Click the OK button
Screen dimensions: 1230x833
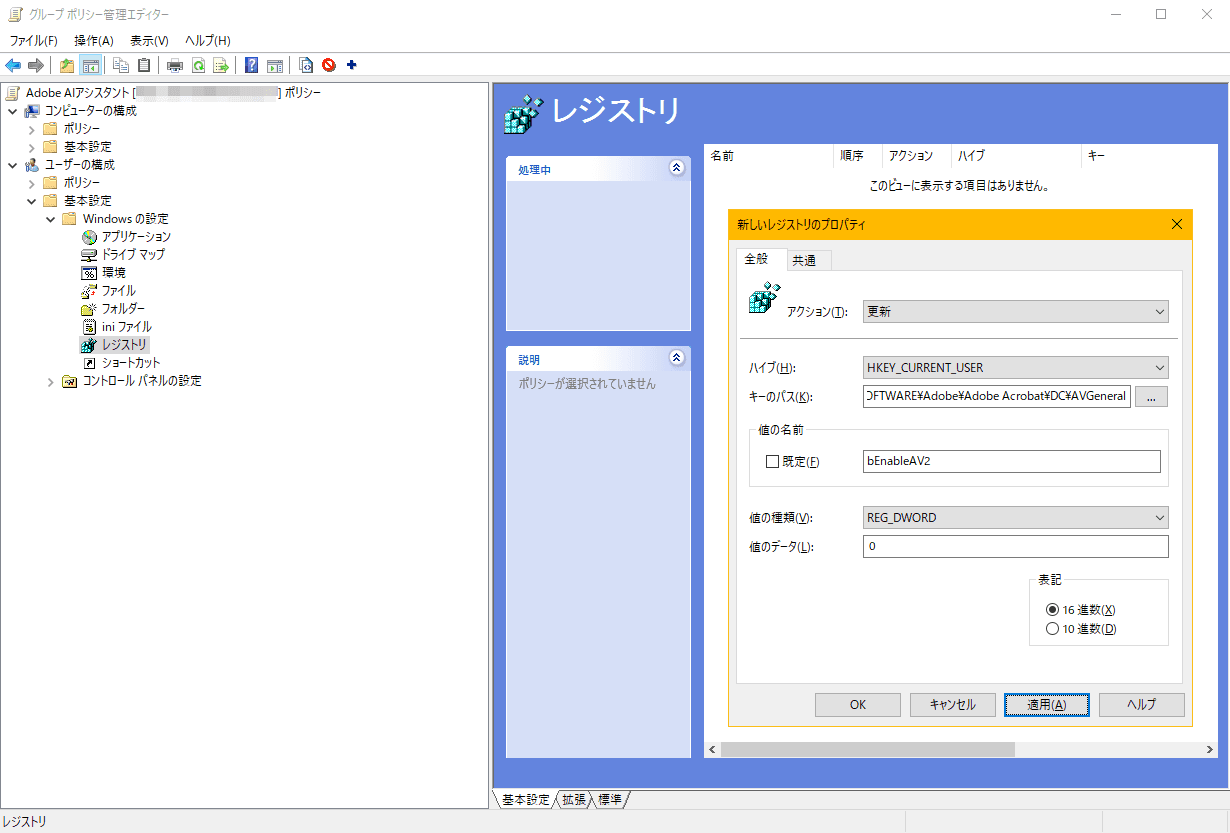(858, 705)
